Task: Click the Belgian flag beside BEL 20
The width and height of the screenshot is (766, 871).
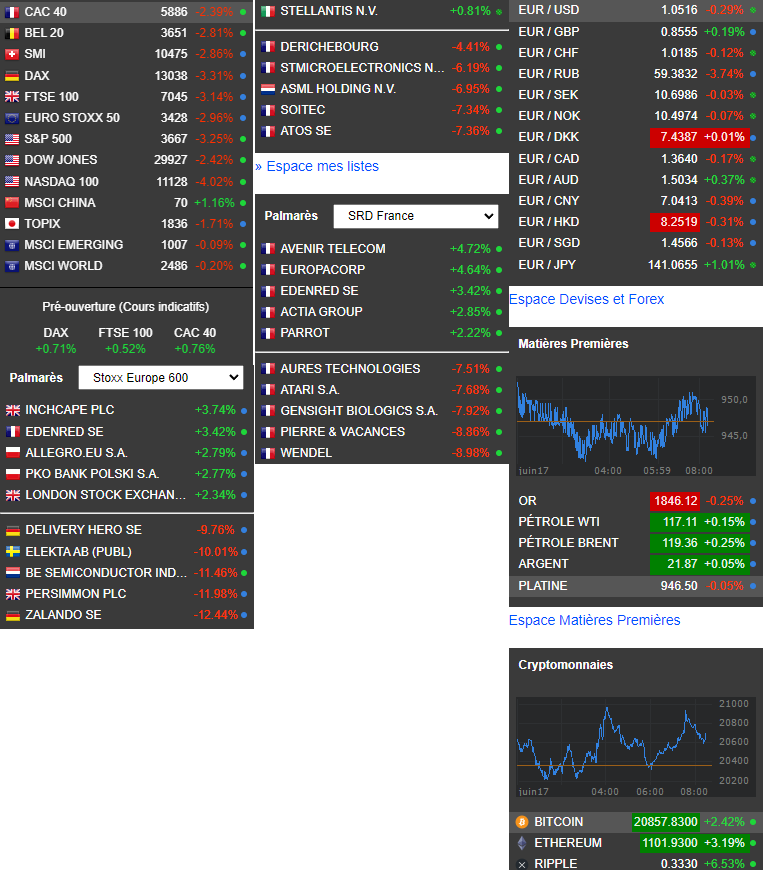Action: pos(12,33)
